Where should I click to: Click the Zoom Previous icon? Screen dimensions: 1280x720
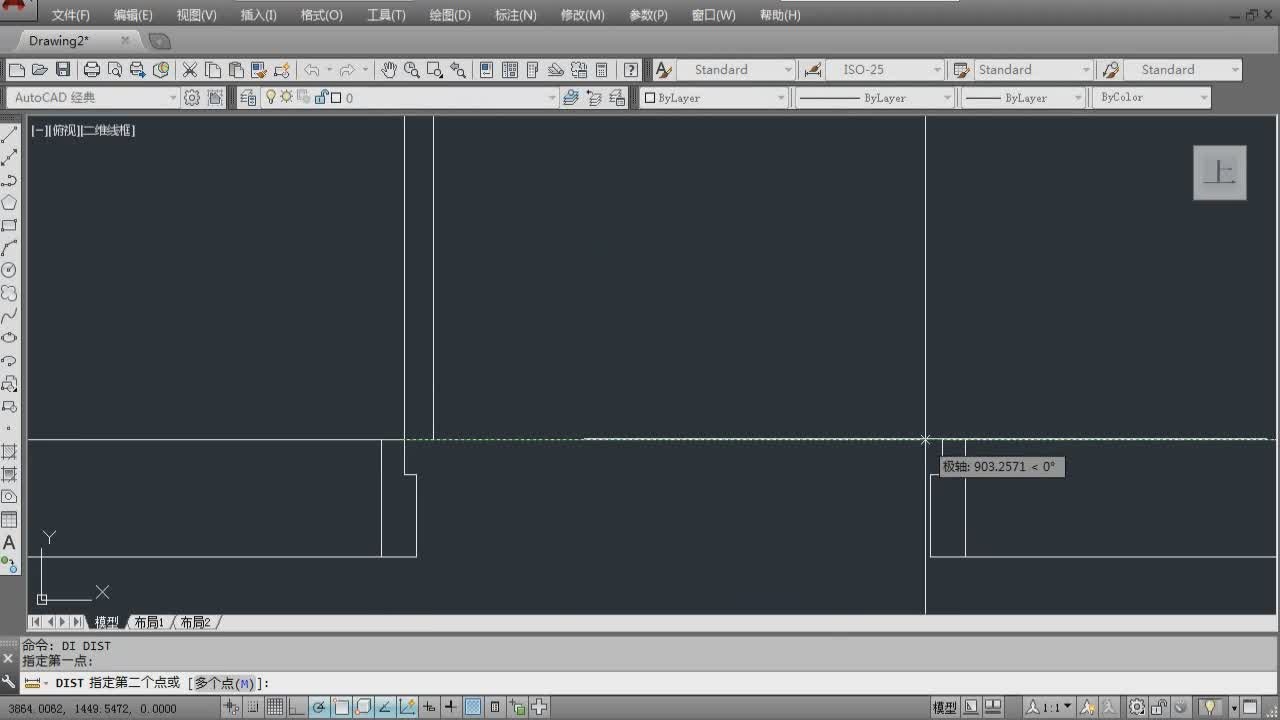click(x=458, y=70)
